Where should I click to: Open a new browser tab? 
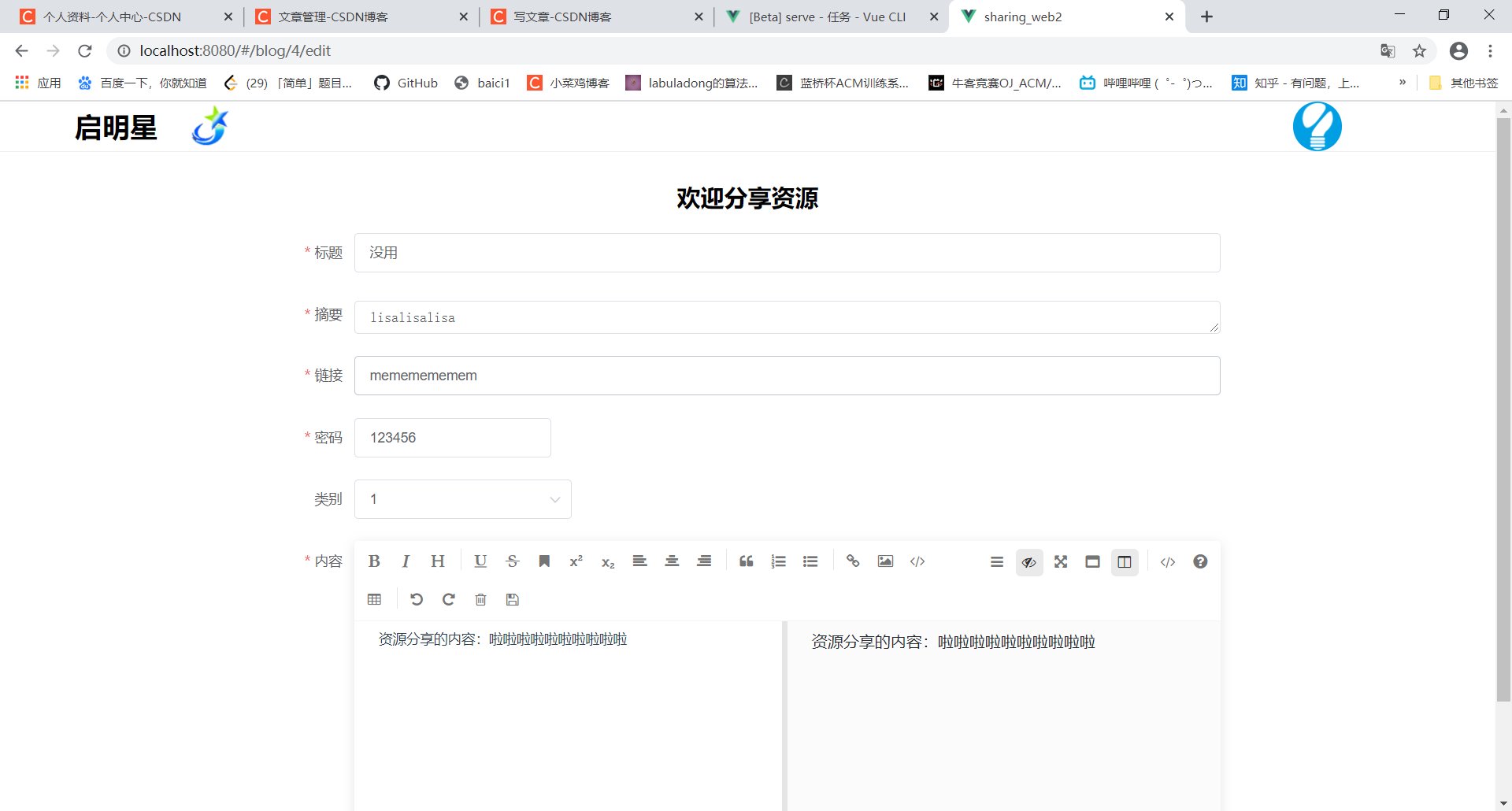tap(1206, 17)
